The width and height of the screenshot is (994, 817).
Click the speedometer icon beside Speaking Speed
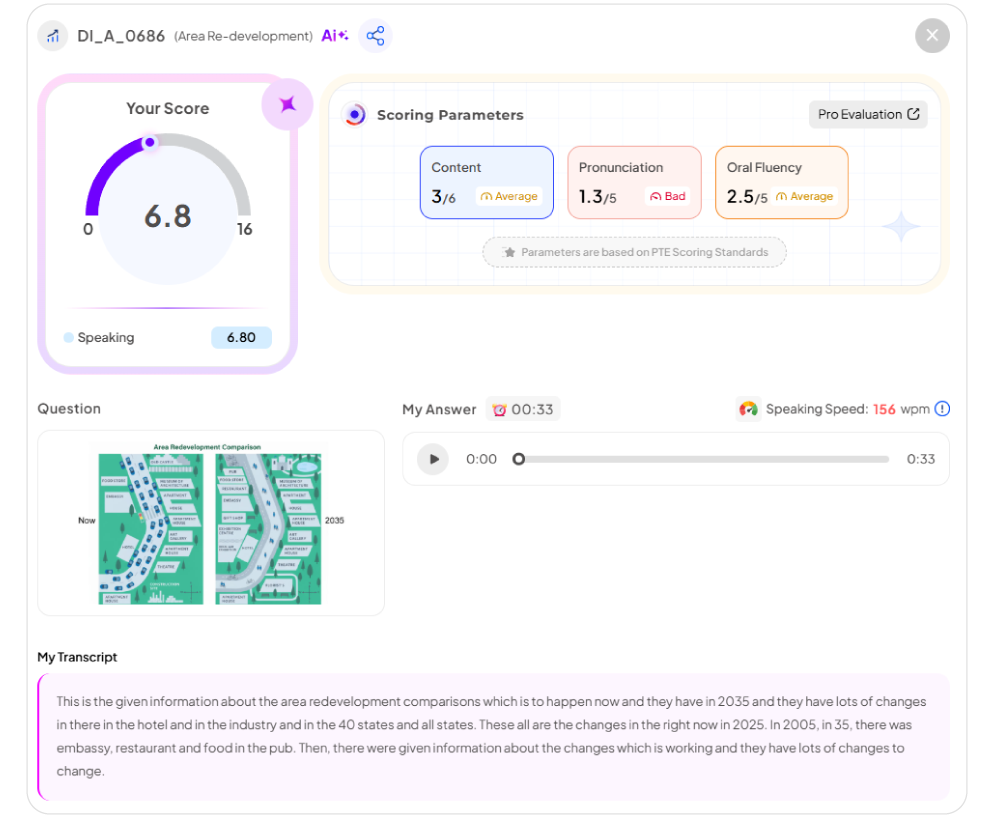coord(748,409)
